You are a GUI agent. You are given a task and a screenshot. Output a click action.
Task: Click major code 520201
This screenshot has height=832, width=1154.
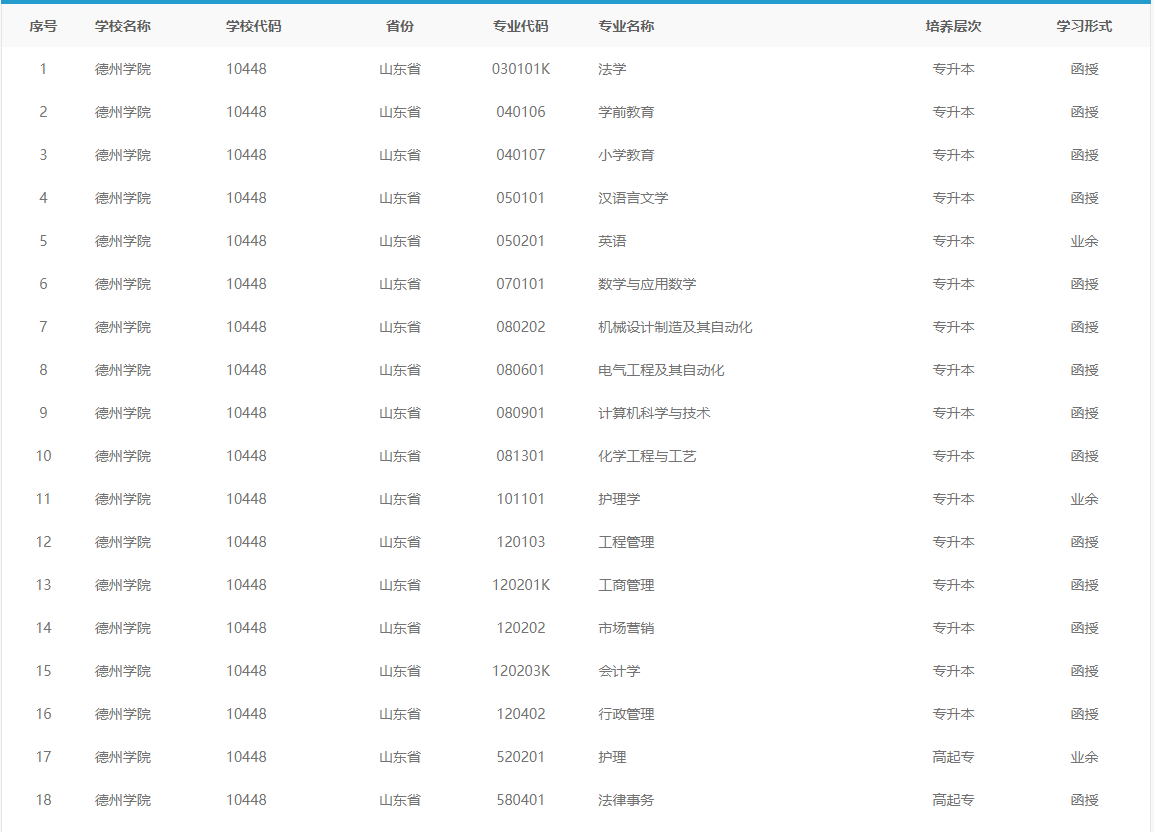point(521,757)
